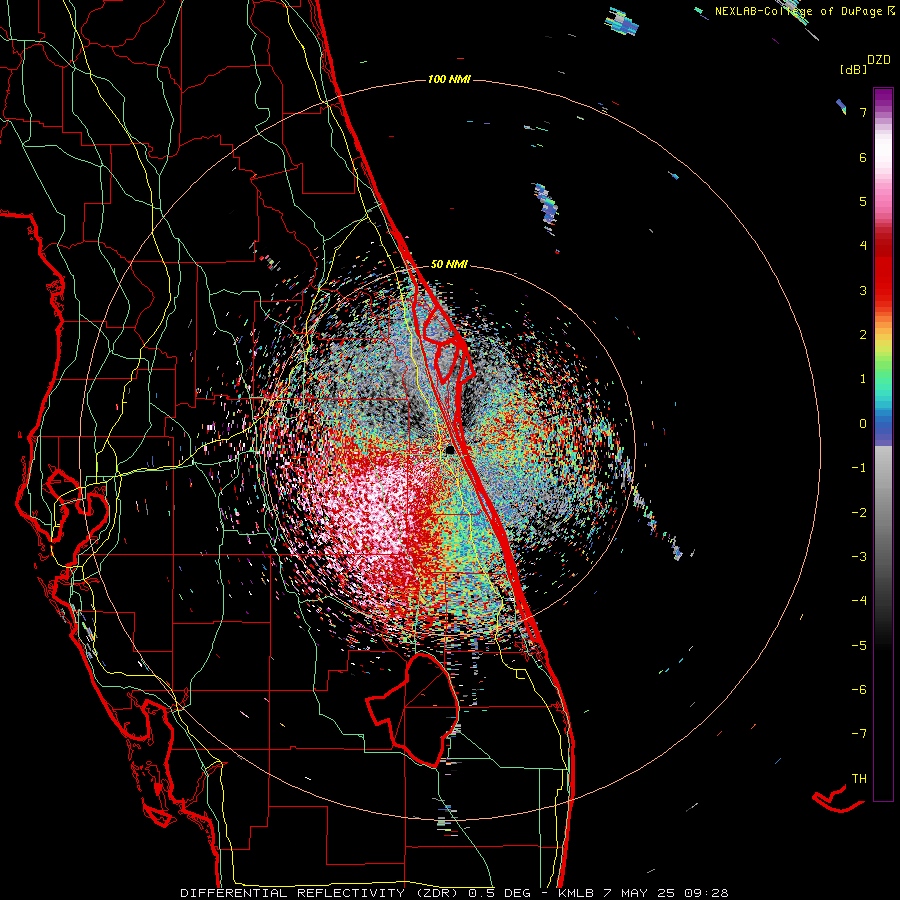Click the 1 tick label on the color scale
The width and height of the screenshot is (900, 900).
(863, 379)
